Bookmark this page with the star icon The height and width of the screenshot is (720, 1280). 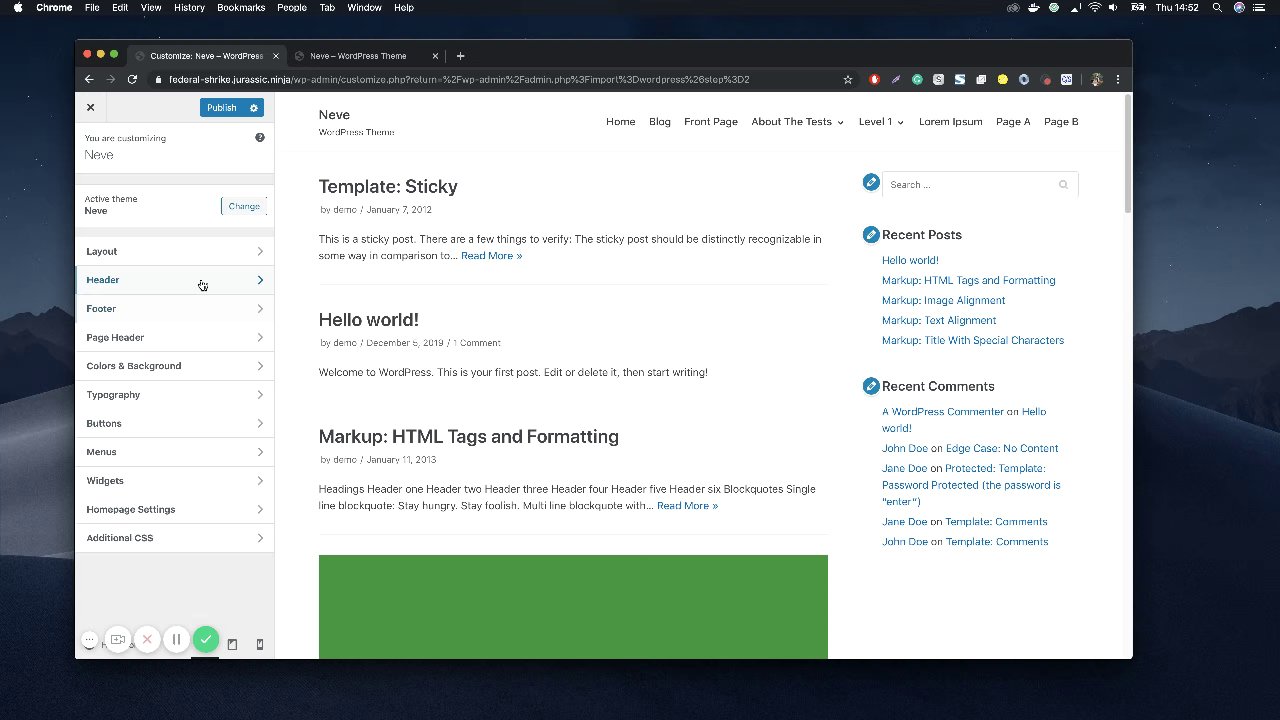click(848, 79)
